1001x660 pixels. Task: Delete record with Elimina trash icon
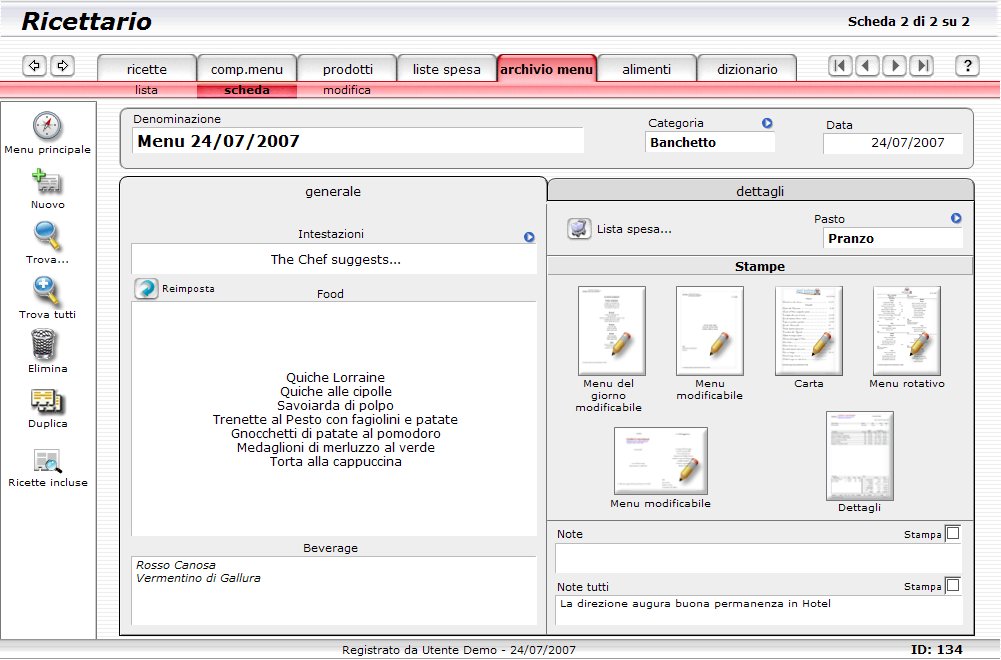[43, 345]
